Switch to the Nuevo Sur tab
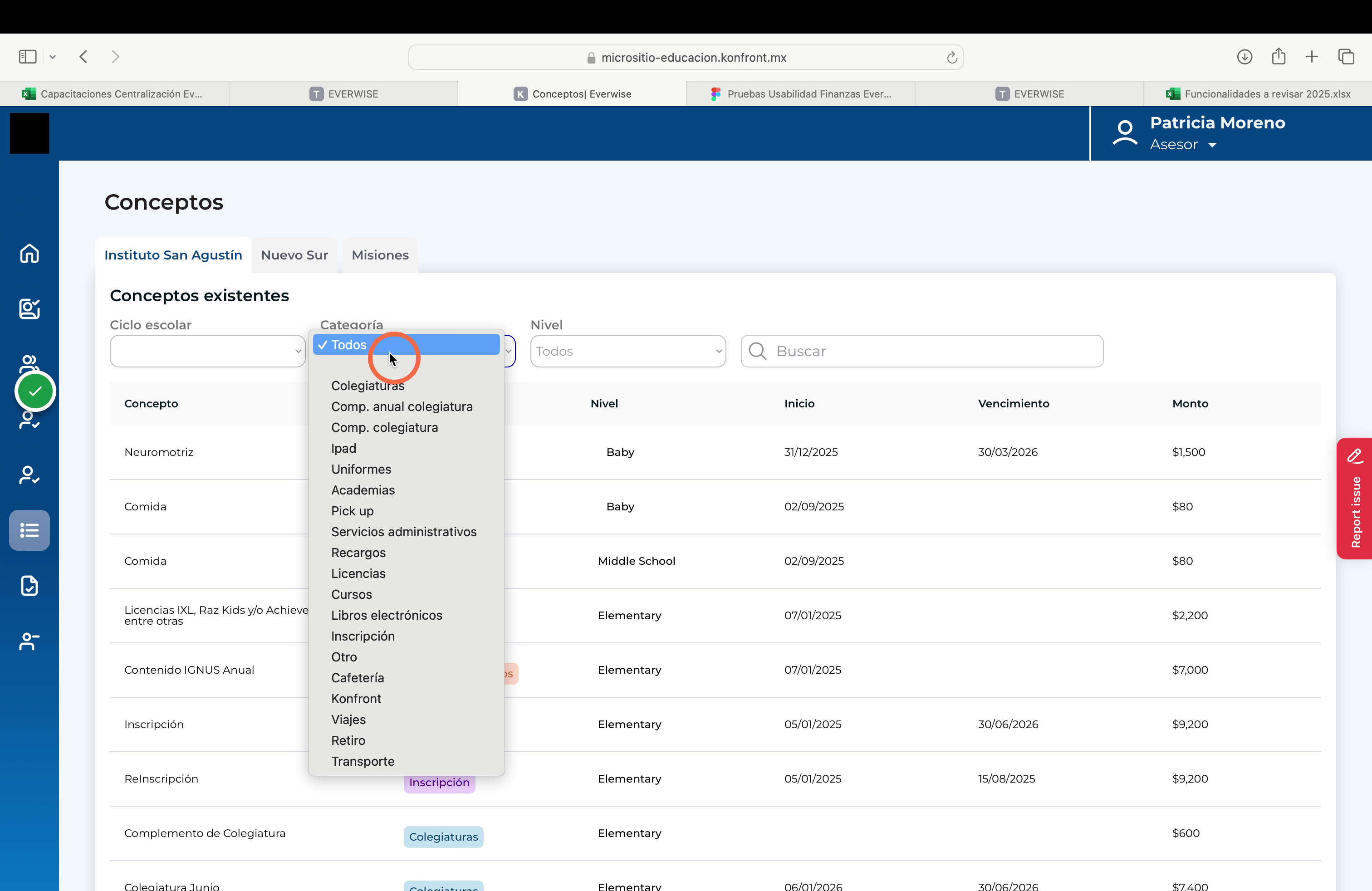This screenshot has width=1372, height=891. coord(294,255)
